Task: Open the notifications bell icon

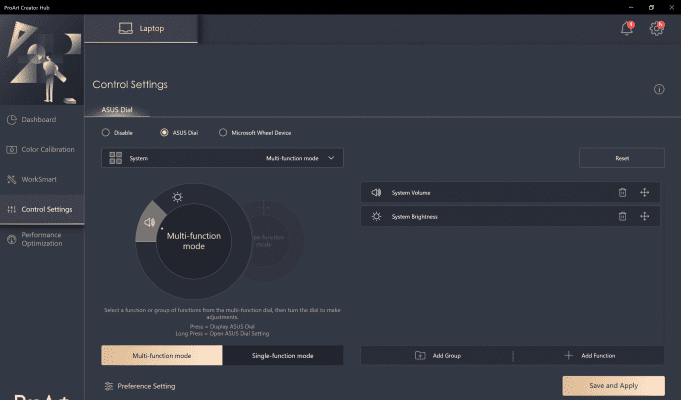Action: point(627,29)
